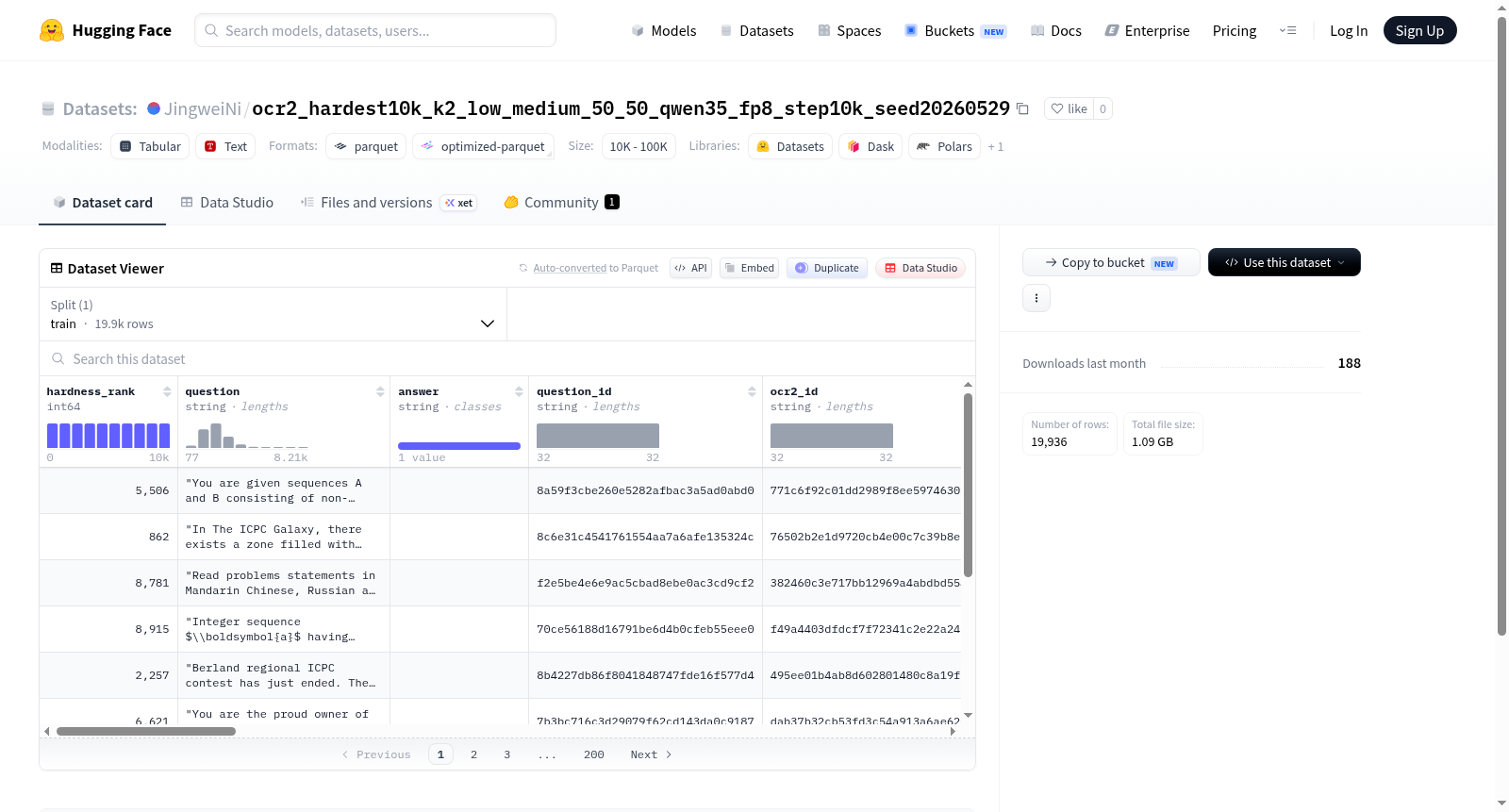Click the question lengths histogram
This screenshot has height=812, width=1509.
click(x=247, y=436)
